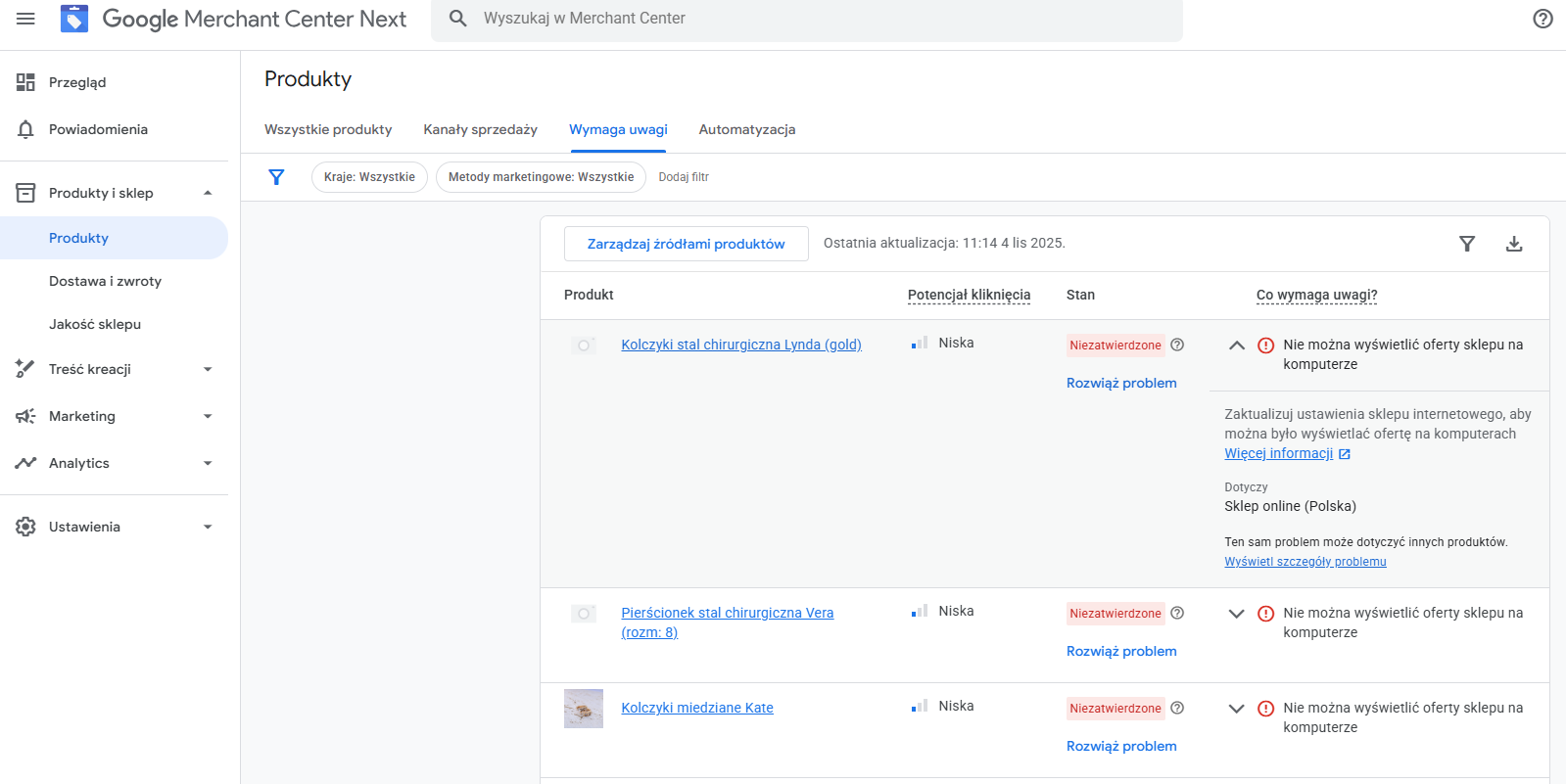Expand the Pierścionek Vera issue details
This screenshot has width=1566, height=784.
(1236, 614)
